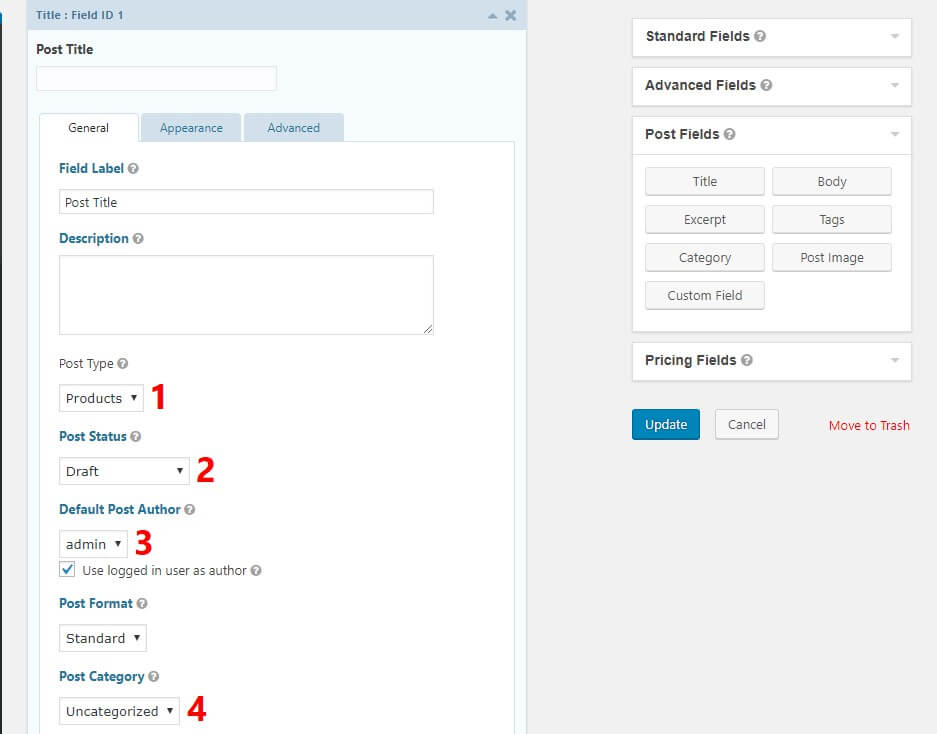Click the Post Category help icon
Screen dimensions: 937x734
click(152, 676)
